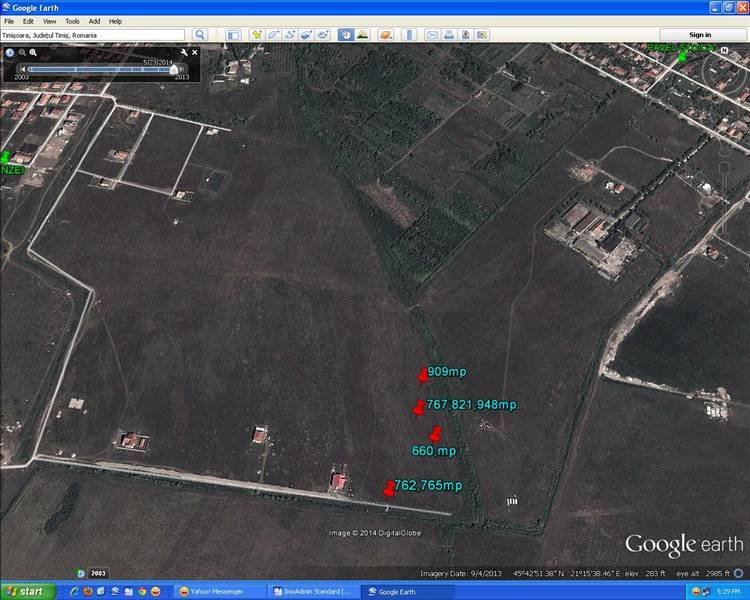The width and height of the screenshot is (750, 600).
Task: Click the historical imagery time slider thumb
Action: point(173,69)
